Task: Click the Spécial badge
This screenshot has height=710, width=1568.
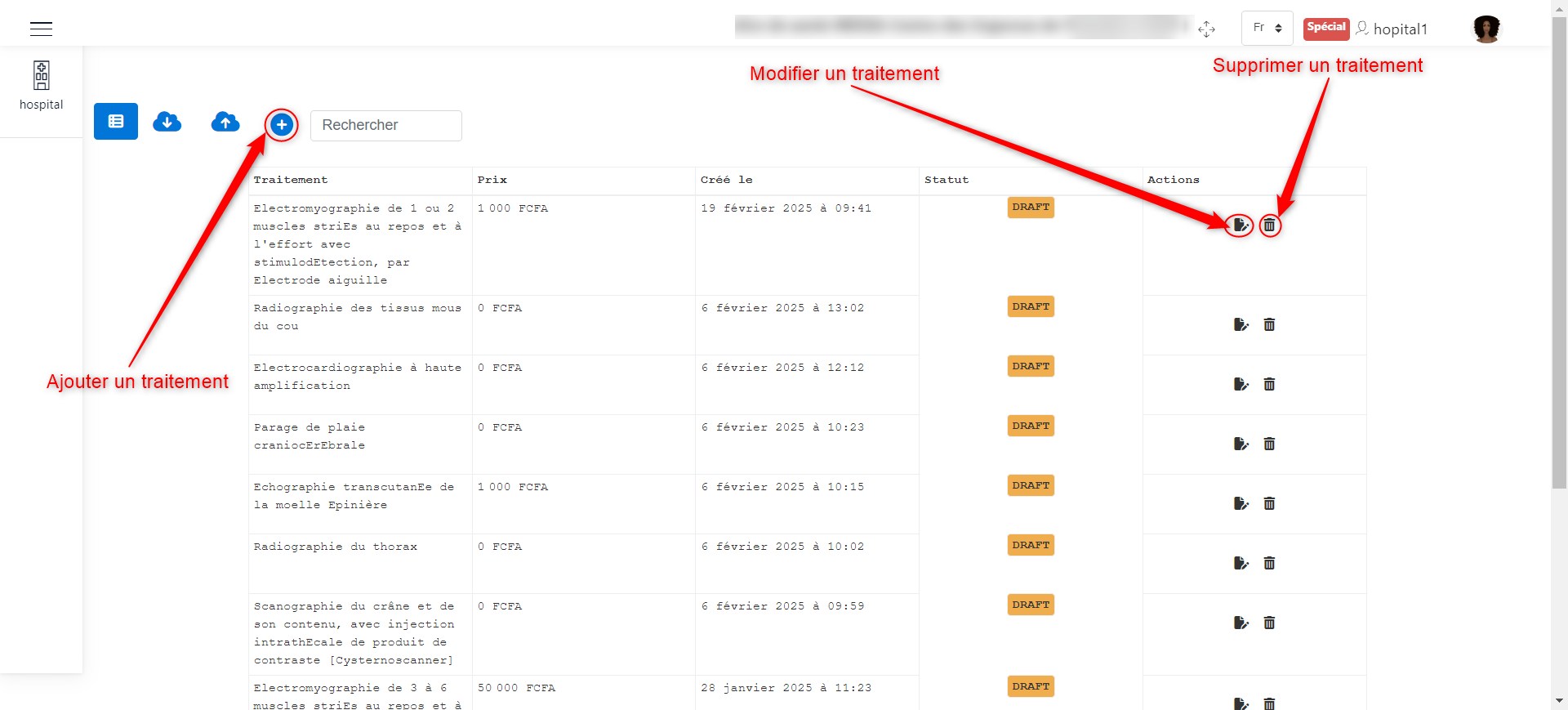Action: coord(1325,28)
